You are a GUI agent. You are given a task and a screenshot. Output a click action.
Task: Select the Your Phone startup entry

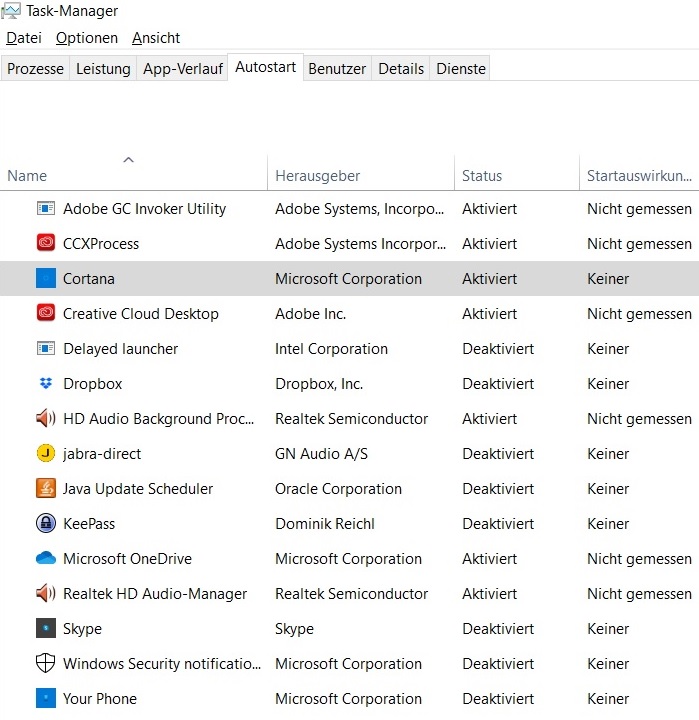click(350, 698)
